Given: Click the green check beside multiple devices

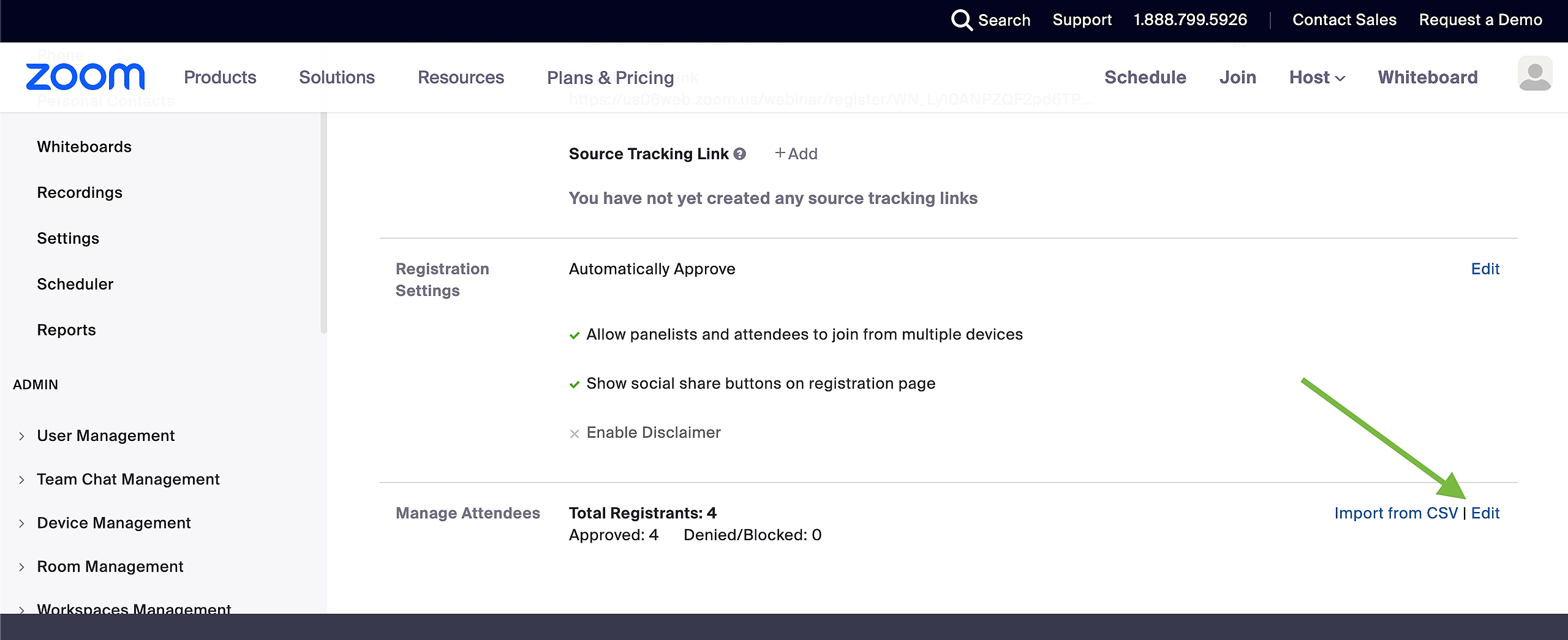Looking at the screenshot, I should (x=575, y=335).
